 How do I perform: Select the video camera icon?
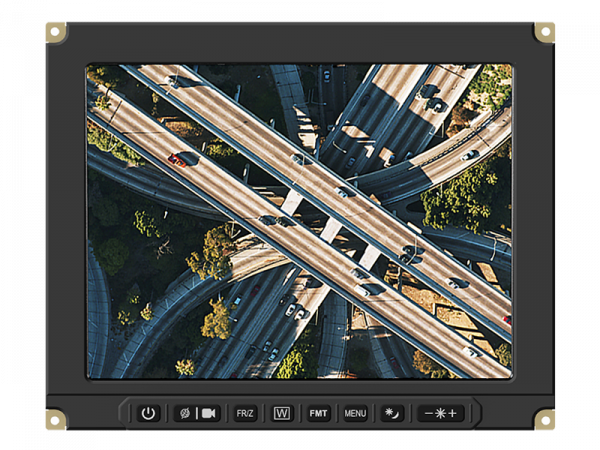click(209, 413)
